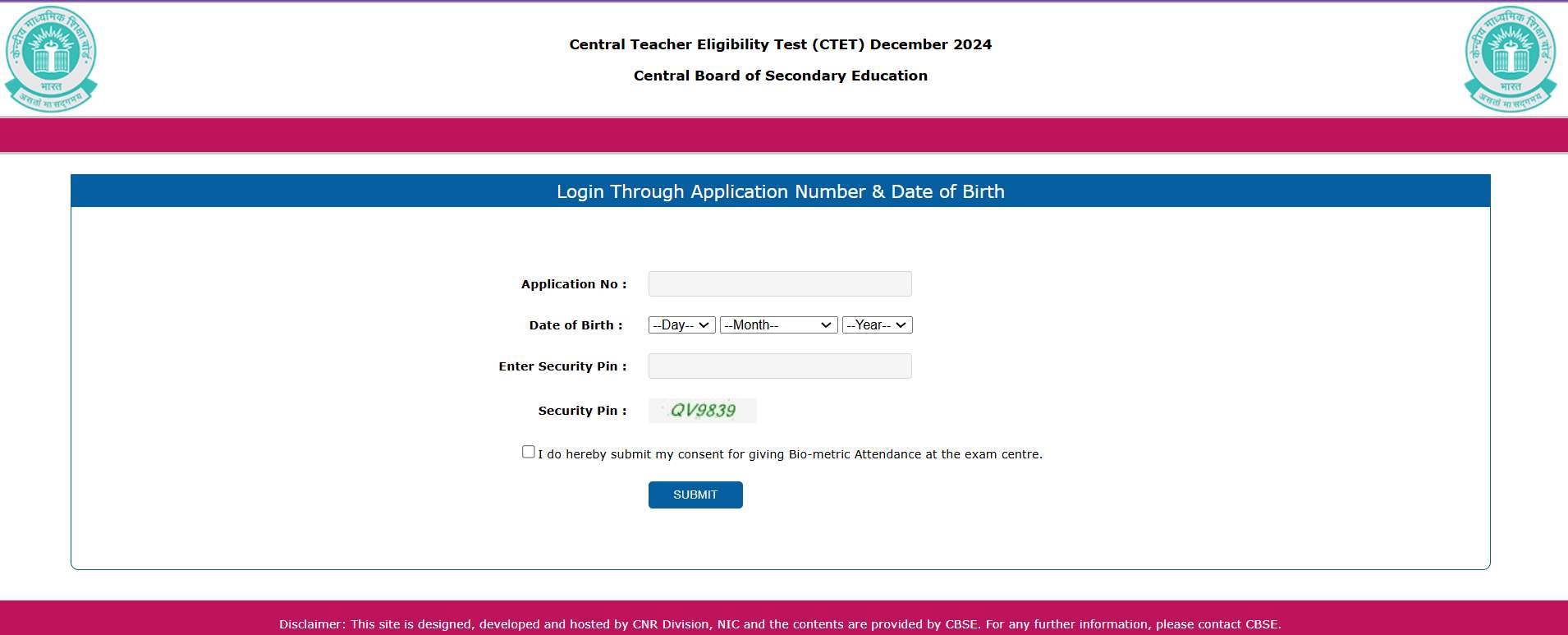Image resolution: width=1568 pixels, height=635 pixels.
Task: Open the Day dropdown for Date of Birth
Action: click(x=681, y=325)
